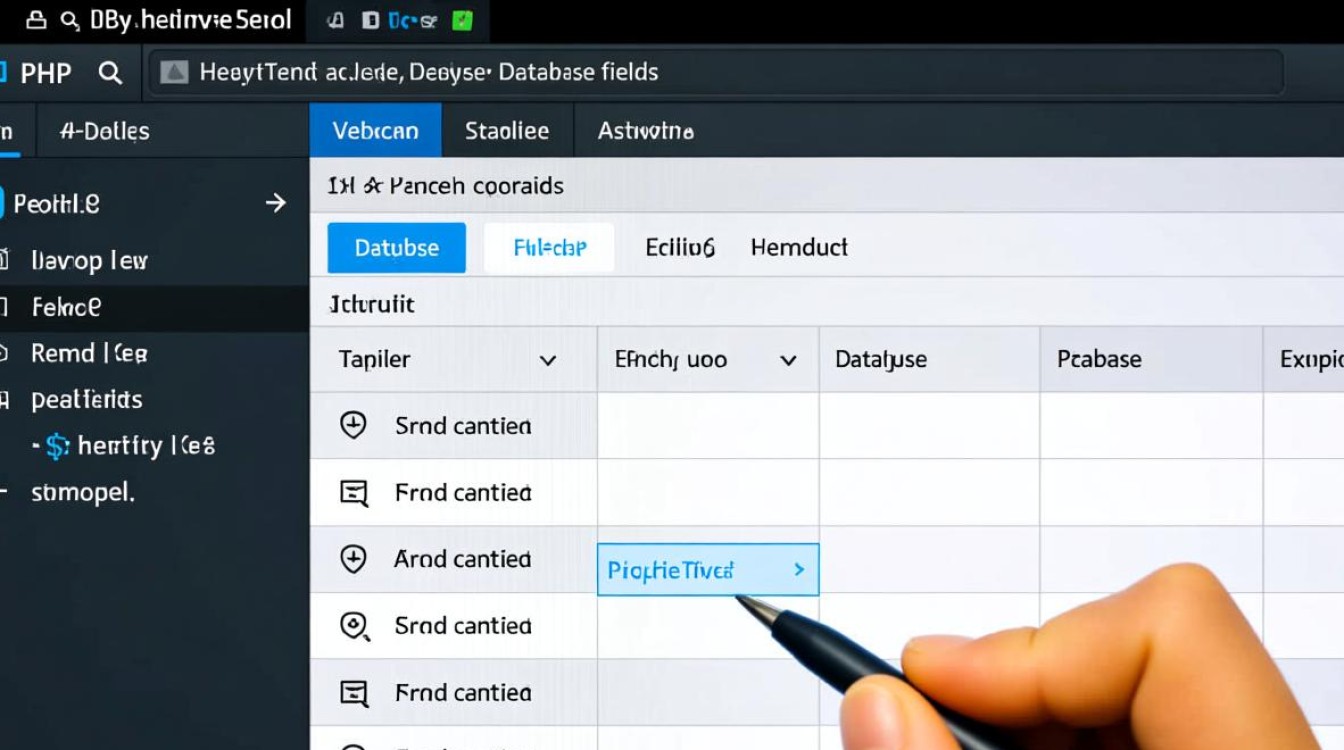This screenshot has width=1344, height=750.
Task: Click the white Fiulecap button
Action: (x=549, y=248)
